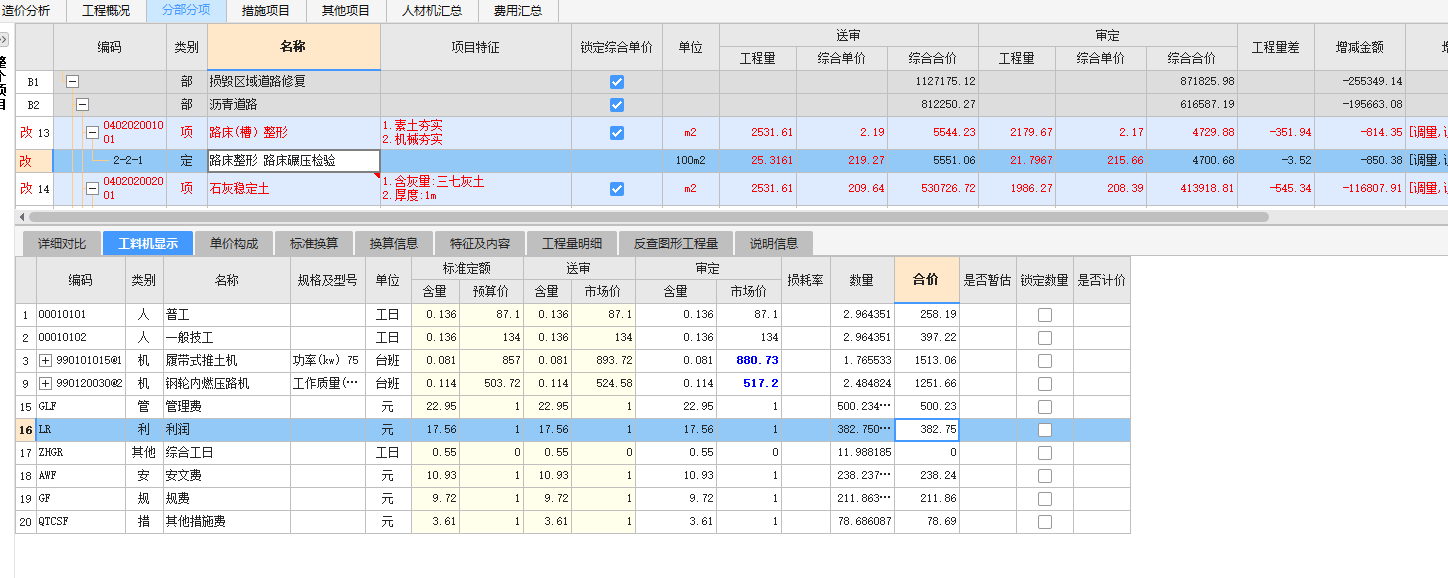Click the 合价 edit cell showing 382.75
This screenshot has height=578, width=1448.
pos(926,429)
